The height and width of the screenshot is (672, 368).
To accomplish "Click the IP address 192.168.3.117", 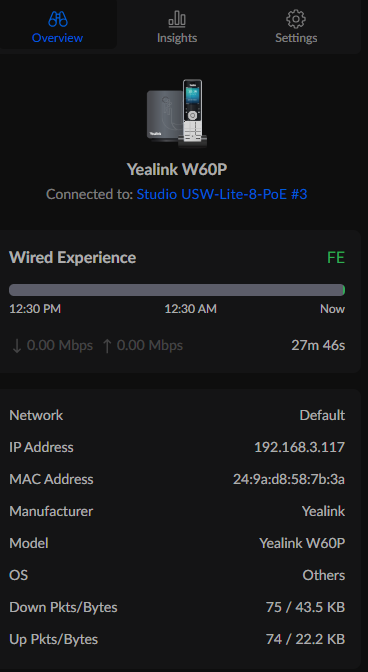I will [299, 447].
